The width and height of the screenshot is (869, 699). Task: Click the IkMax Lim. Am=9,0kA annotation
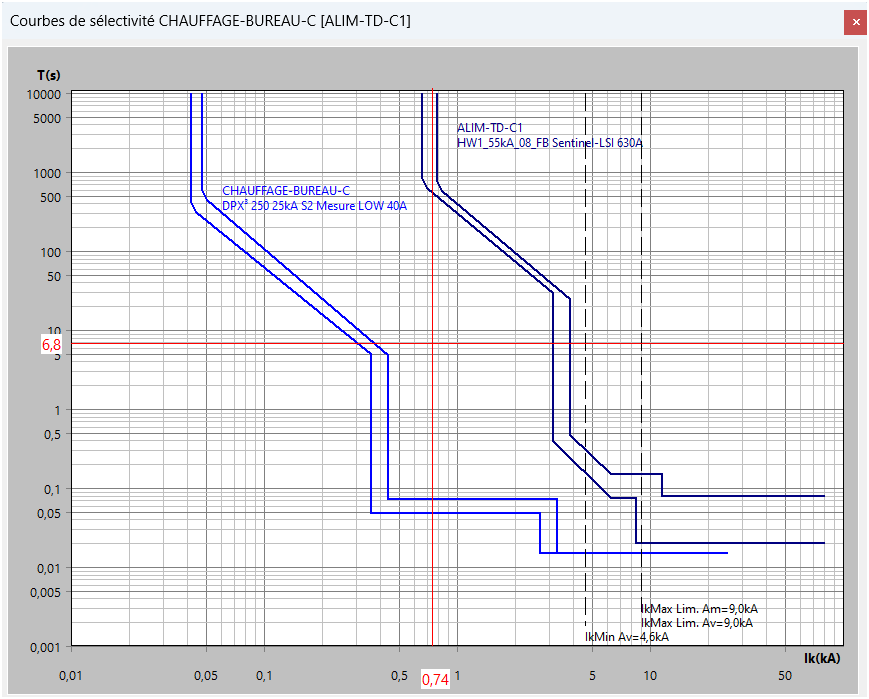click(706, 608)
